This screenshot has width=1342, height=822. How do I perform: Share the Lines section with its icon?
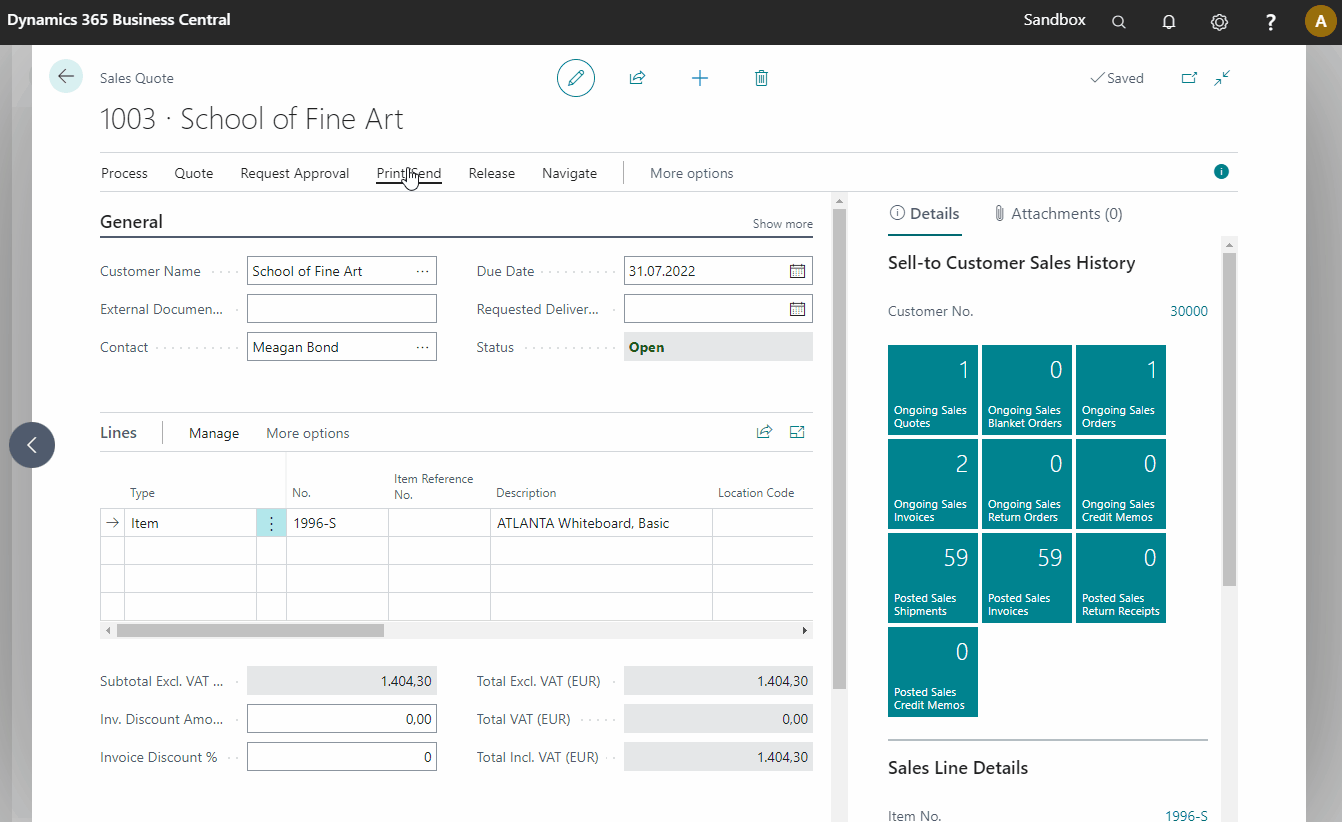pos(764,432)
